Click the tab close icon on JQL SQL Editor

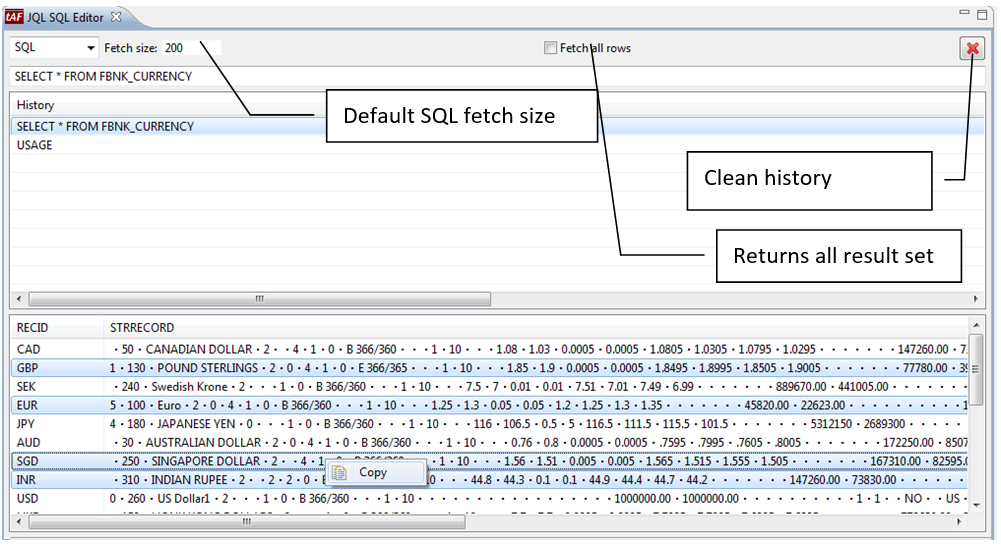116,17
